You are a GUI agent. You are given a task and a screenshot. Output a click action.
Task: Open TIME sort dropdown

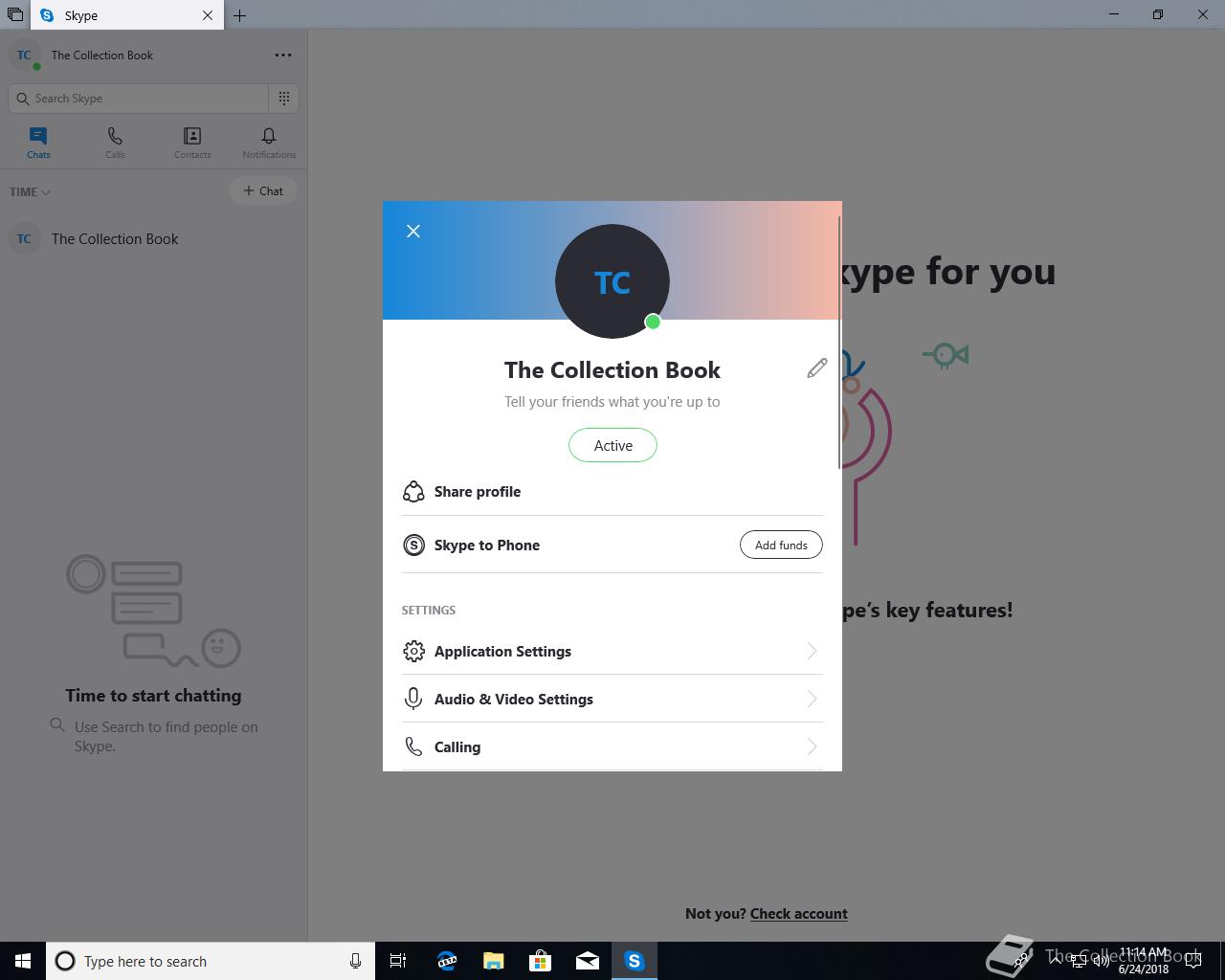(30, 191)
